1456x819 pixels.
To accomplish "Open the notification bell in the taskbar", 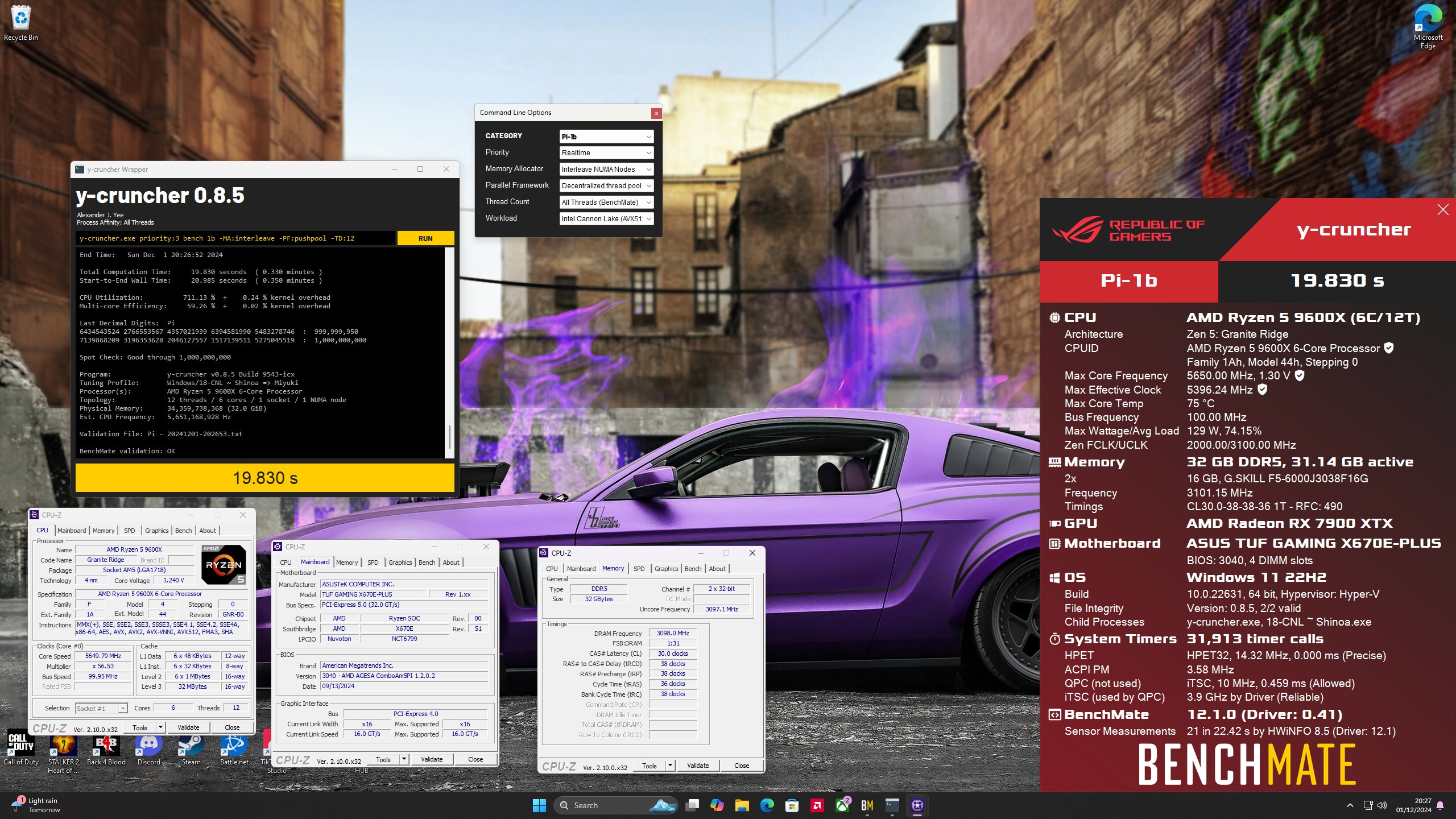I will [x=1440, y=805].
